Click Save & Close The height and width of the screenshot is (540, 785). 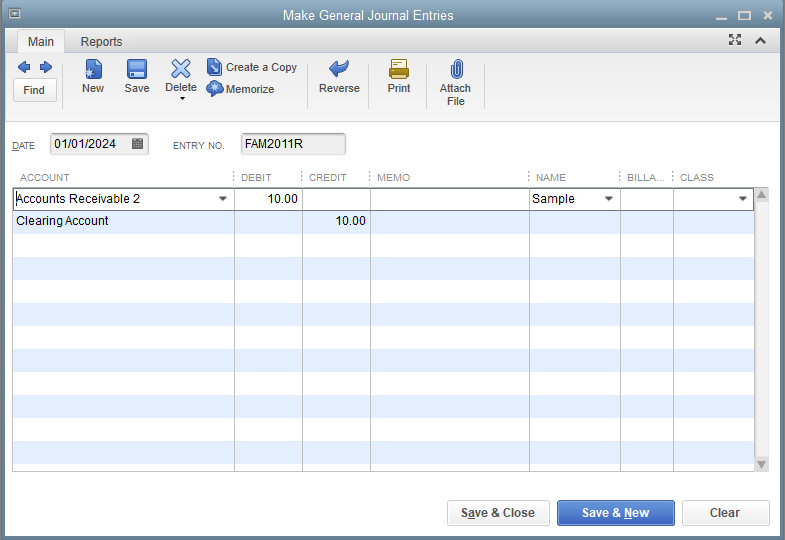(498, 513)
